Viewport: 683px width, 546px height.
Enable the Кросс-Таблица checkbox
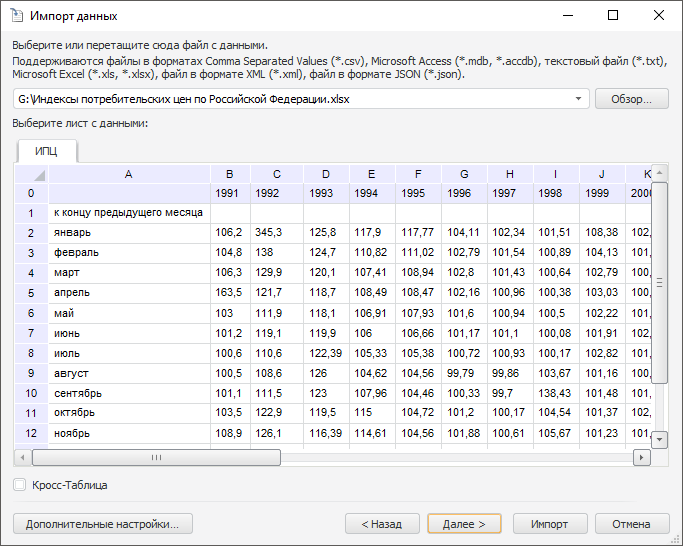(x=20, y=485)
